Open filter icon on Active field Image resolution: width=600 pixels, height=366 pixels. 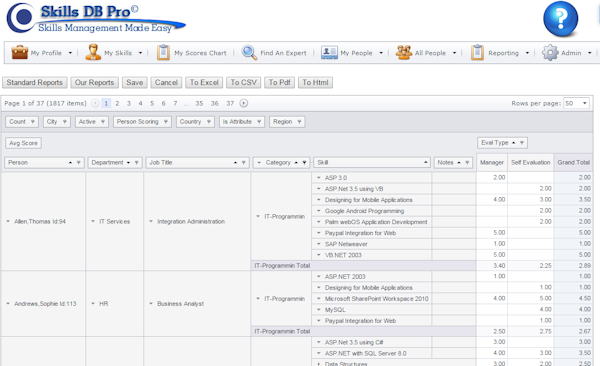click(x=103, y=122)
